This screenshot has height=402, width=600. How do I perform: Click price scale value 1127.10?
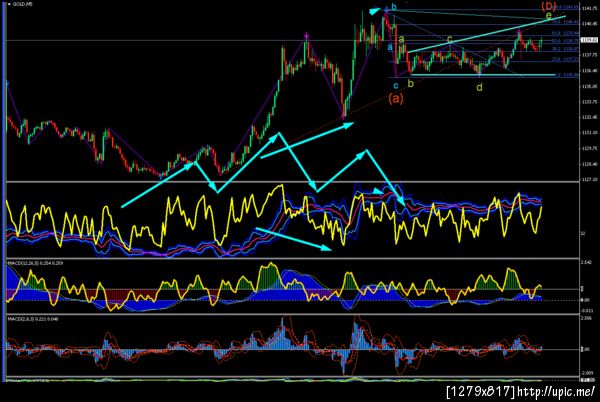(588, 179)
